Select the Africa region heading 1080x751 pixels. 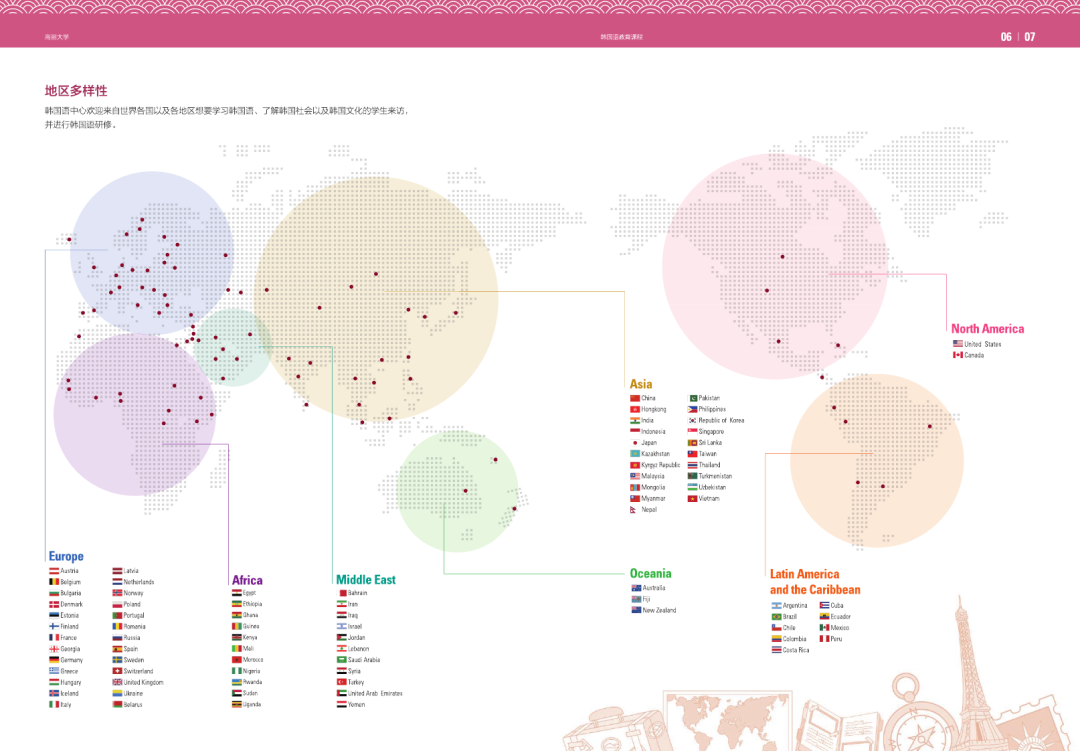247,580
